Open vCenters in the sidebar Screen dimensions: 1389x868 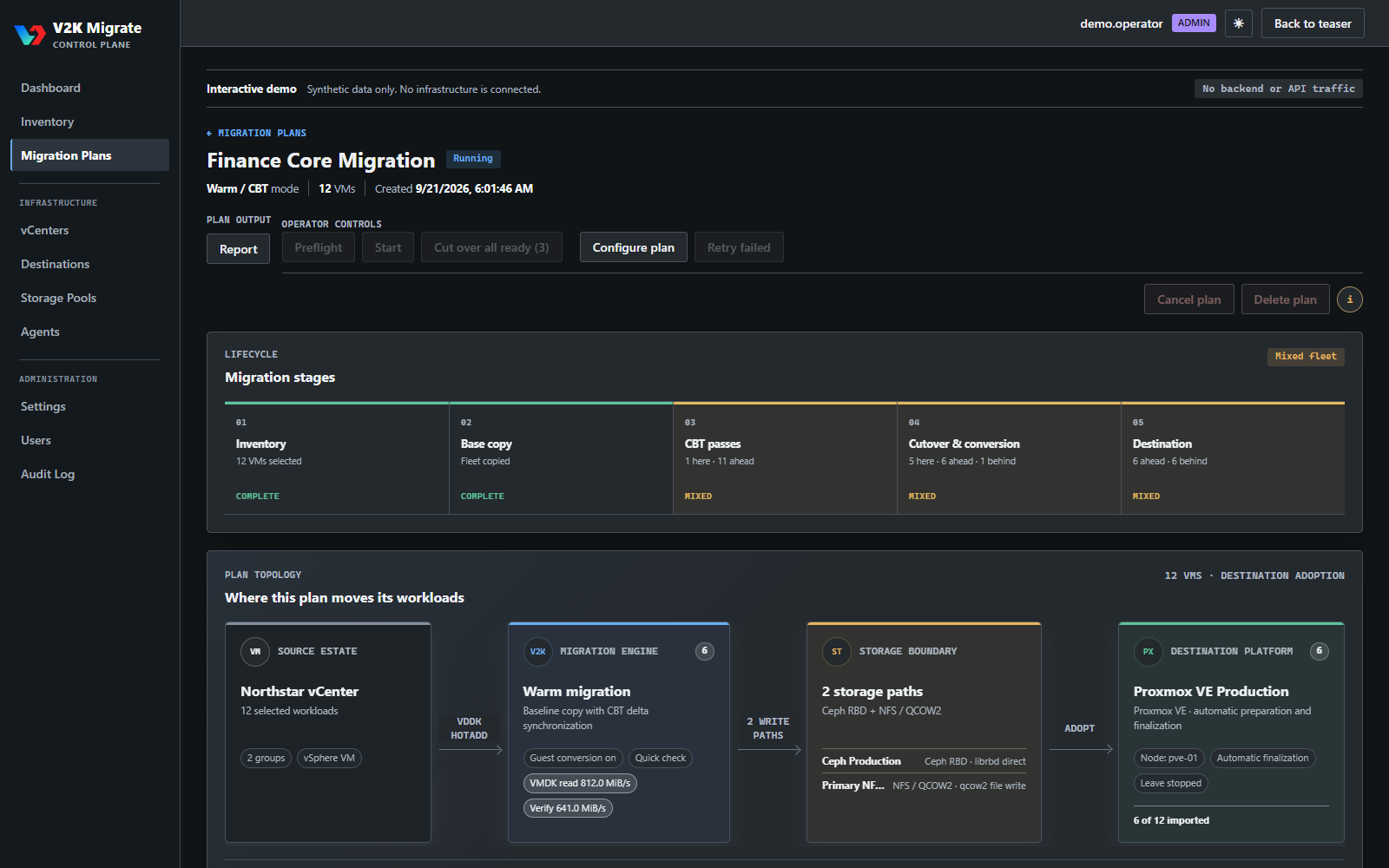click(89, 230)
